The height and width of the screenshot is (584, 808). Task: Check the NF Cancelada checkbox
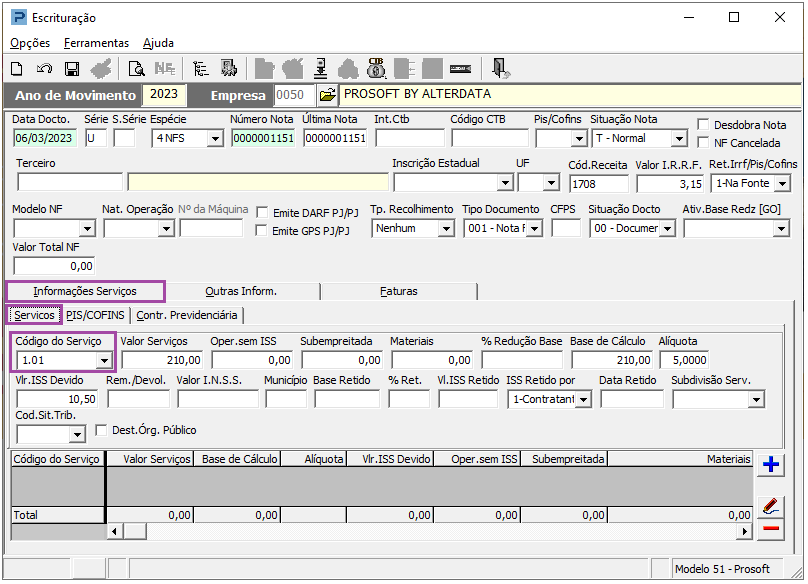coord(703,143)
